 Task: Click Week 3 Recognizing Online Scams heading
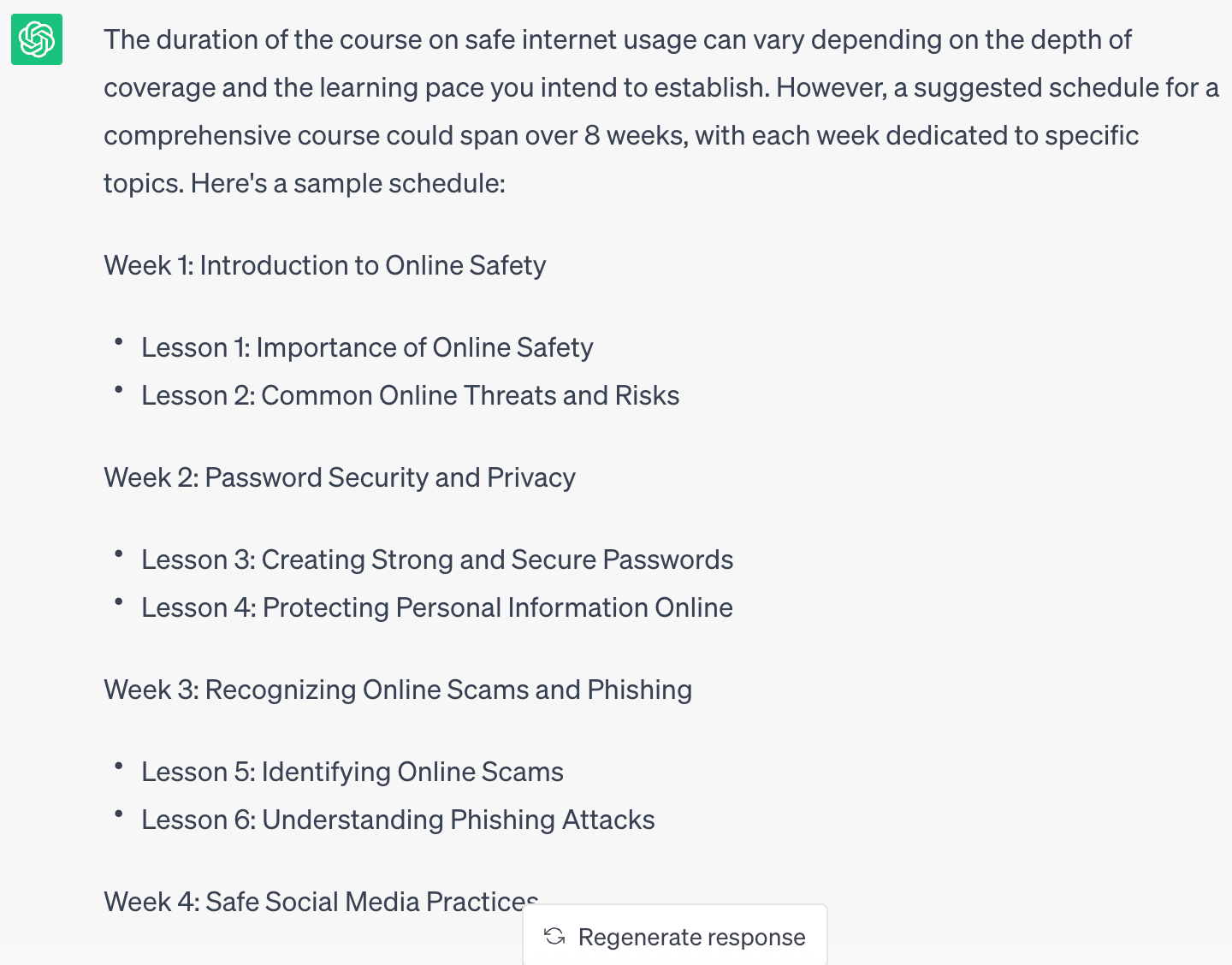point(397,690)
